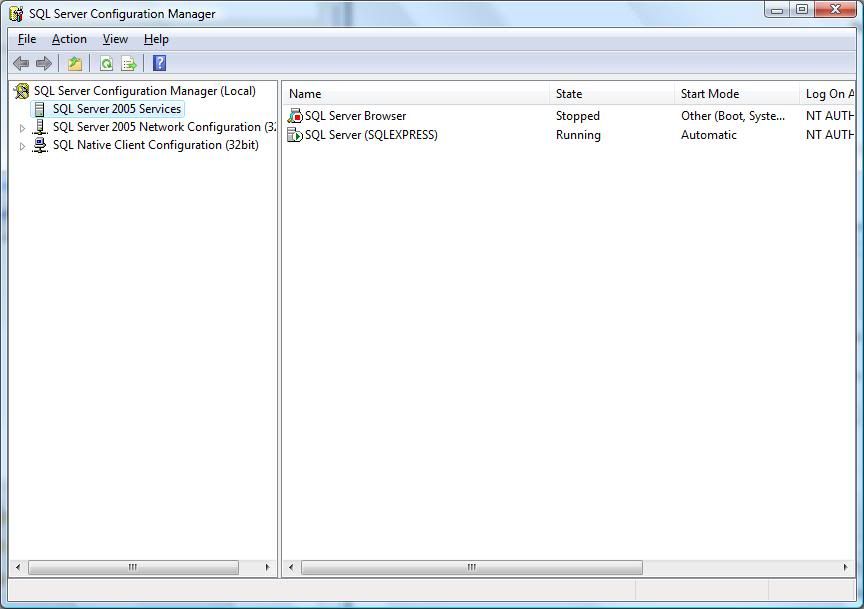Select SQL Server 2005 Services tree item
The width and height of the screenshot is (864, 609).
(116, 109)
